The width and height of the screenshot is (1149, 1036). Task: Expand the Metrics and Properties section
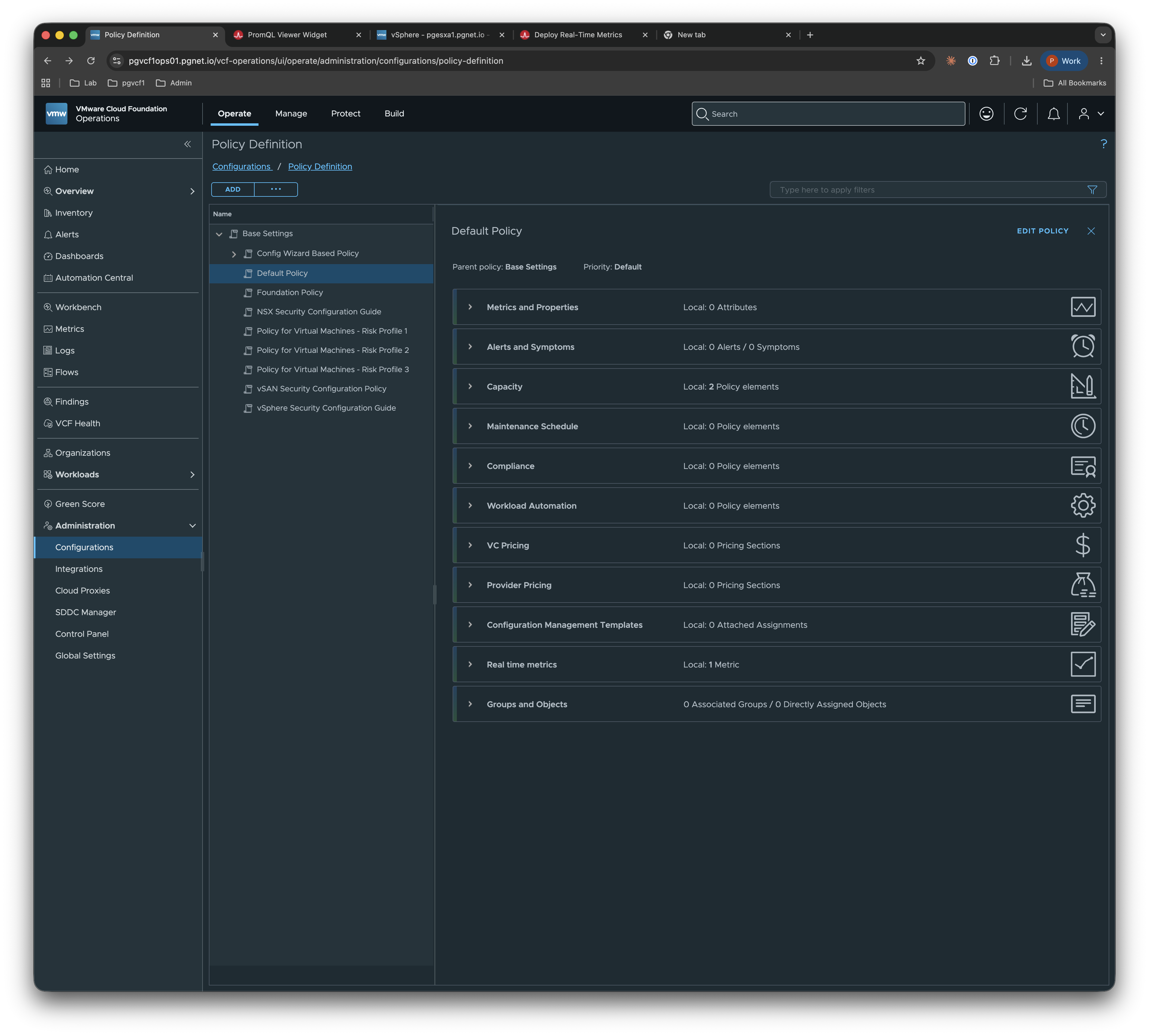(x=470, y=307)
